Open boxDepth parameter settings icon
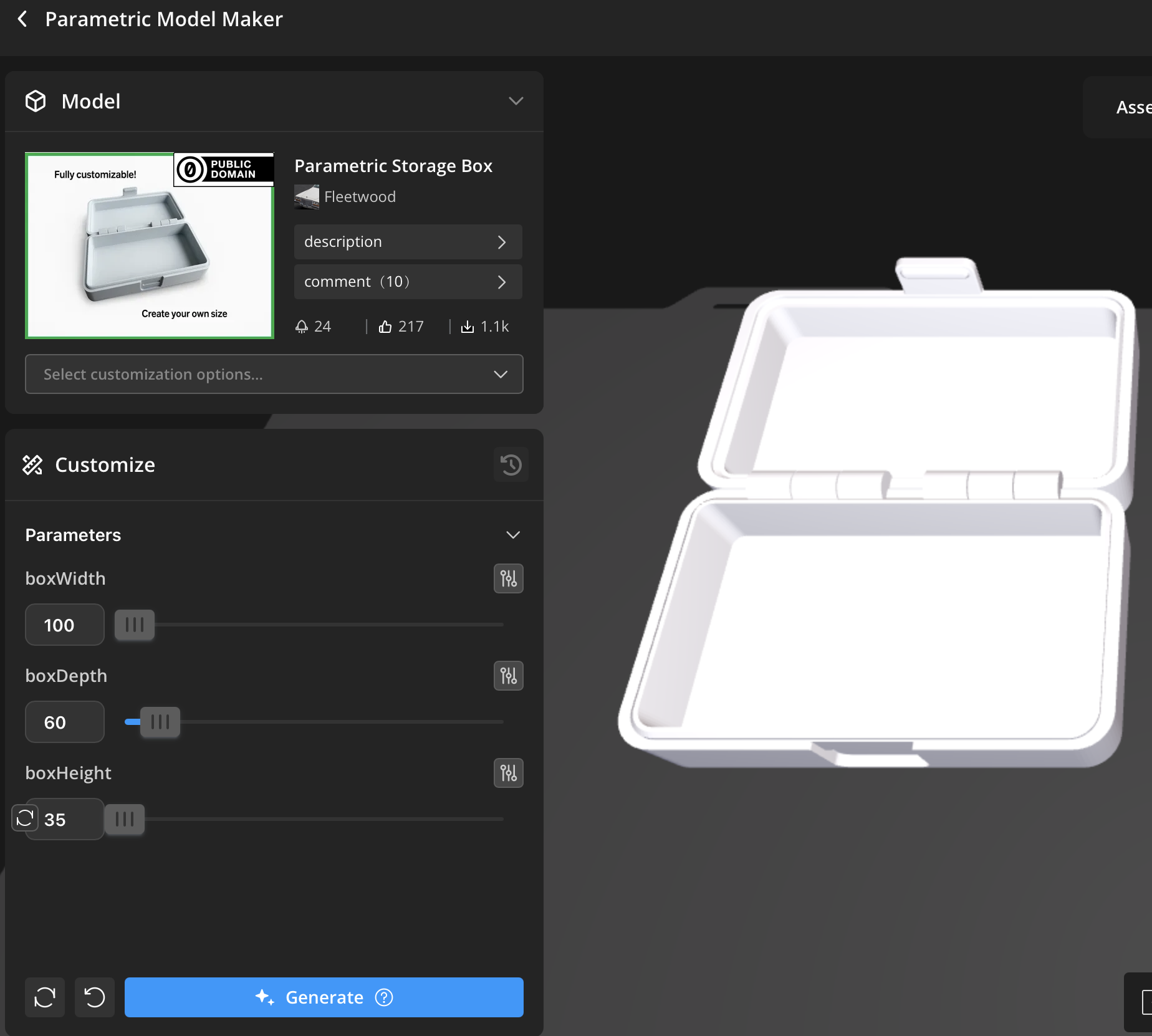The width and height of the screenshot is (1152, 1036). [508, 676]
